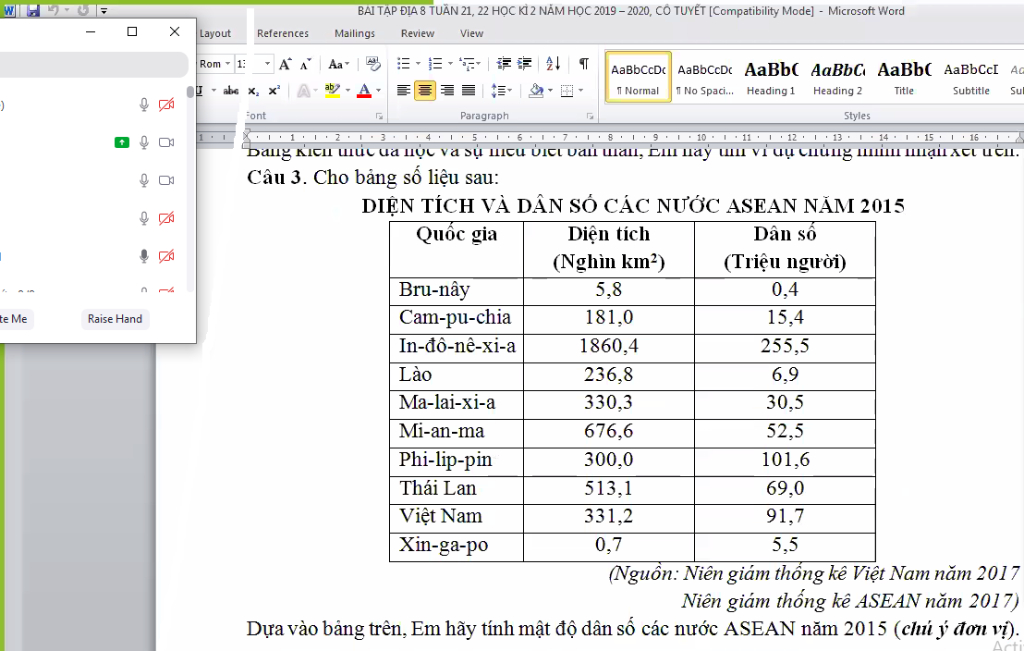Toggle Show/Hide paragraph marks (¶)
The height and width of the screenshot is (651, 1024).
pos(584,64)
